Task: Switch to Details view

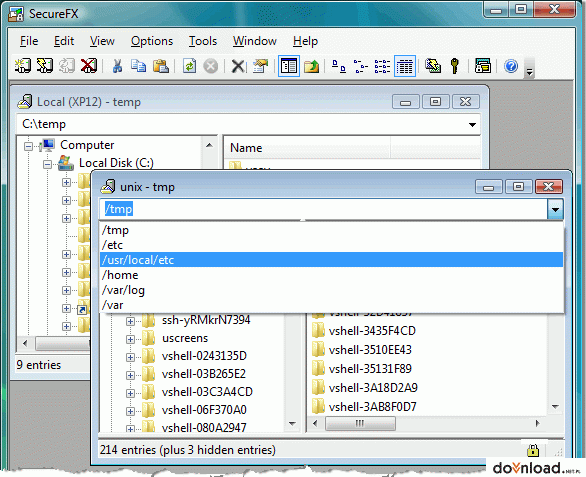Action: tap(405, 66)
